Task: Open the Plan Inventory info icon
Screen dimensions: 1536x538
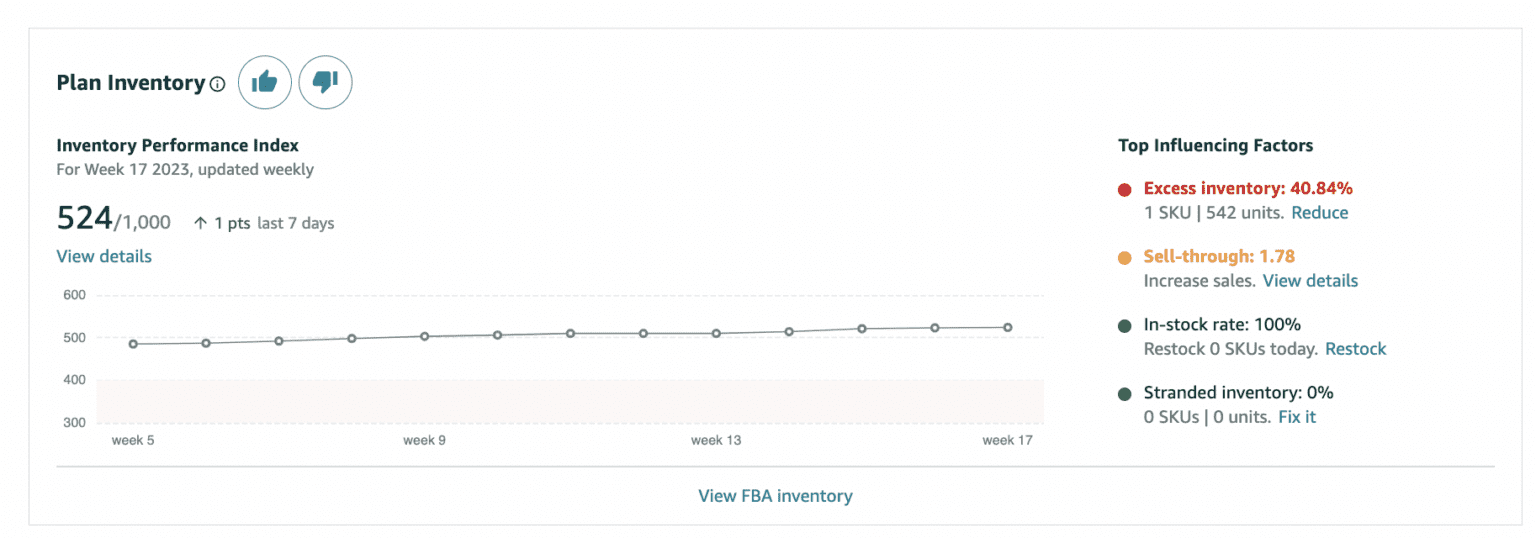Action: click(218, 84)
